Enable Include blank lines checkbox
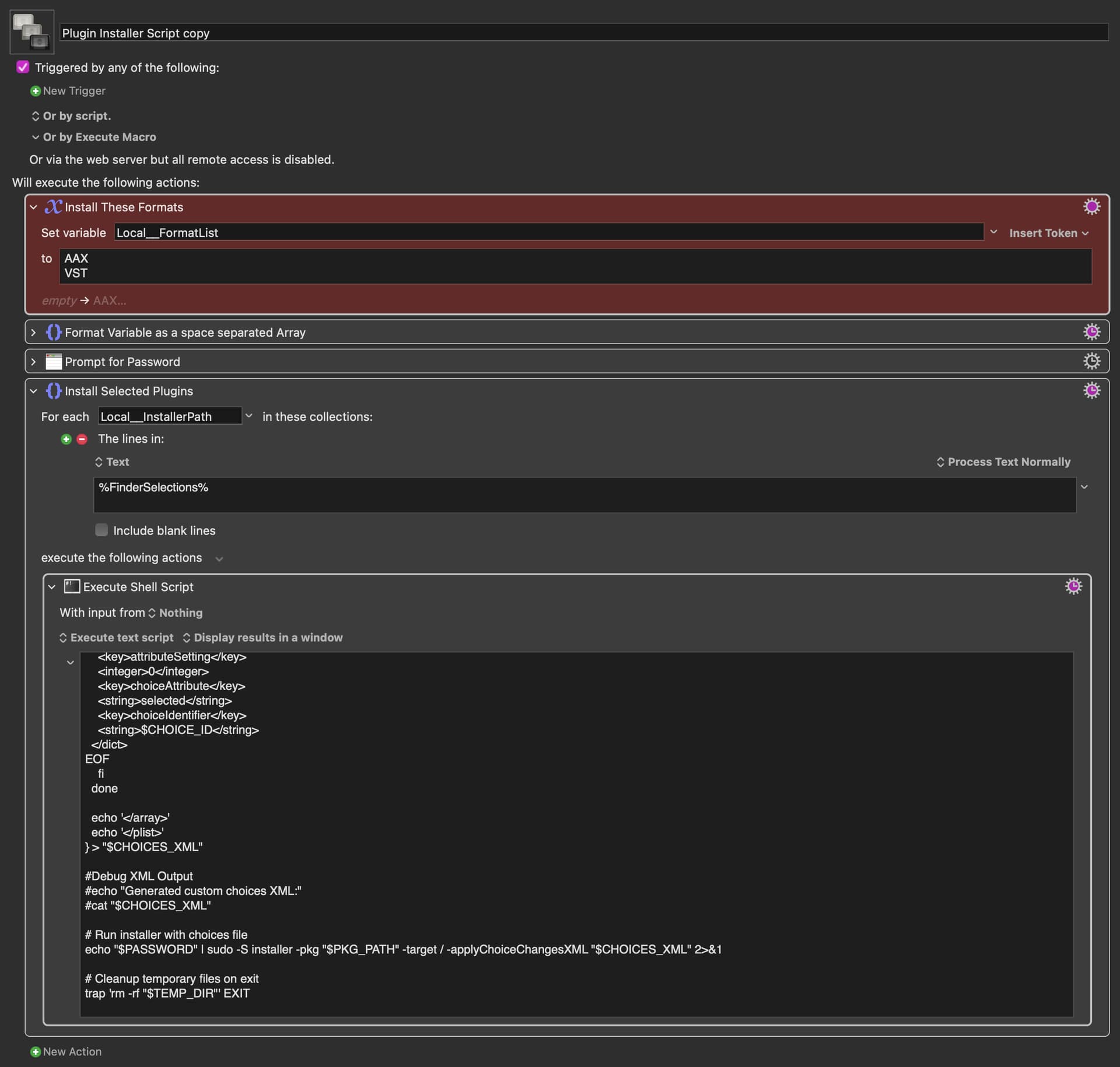 tap(101, 530)
